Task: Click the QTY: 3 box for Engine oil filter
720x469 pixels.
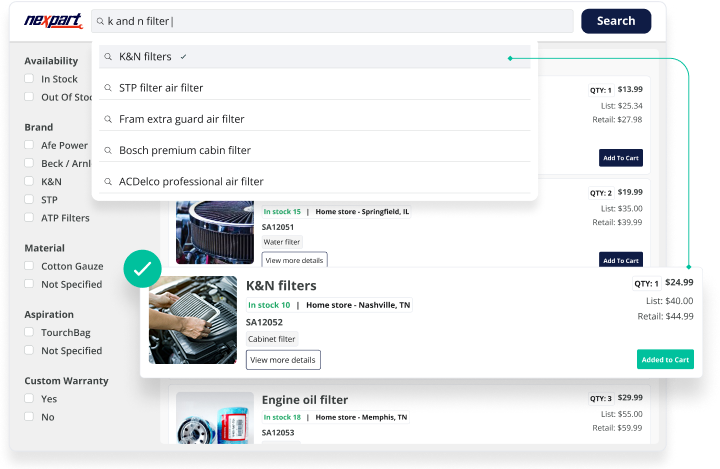Action: [601, 398]
